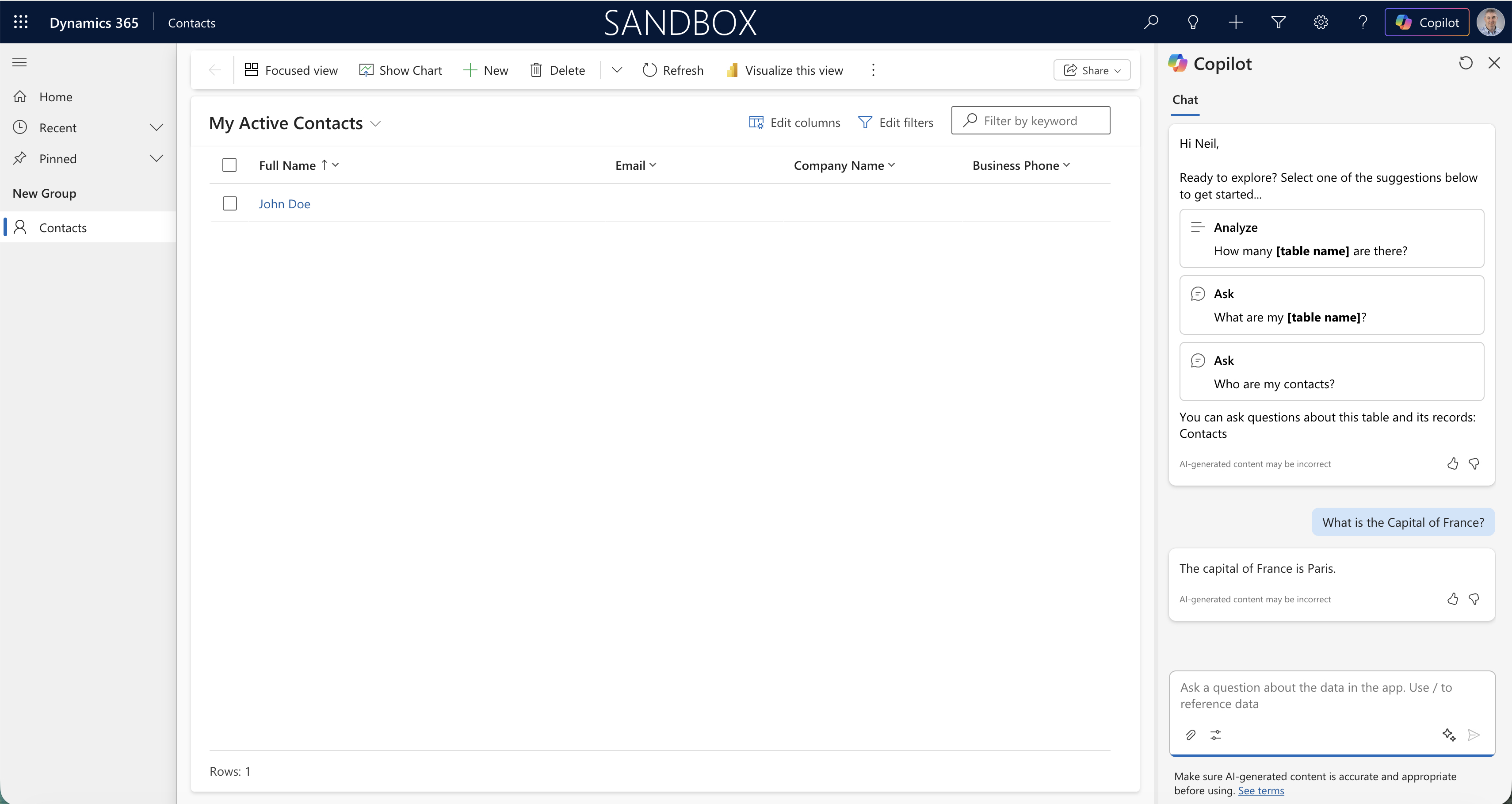This screenshot has height=804, width=1512.
Task: Open the John Doe contact link
Action: tap(285, 204)
